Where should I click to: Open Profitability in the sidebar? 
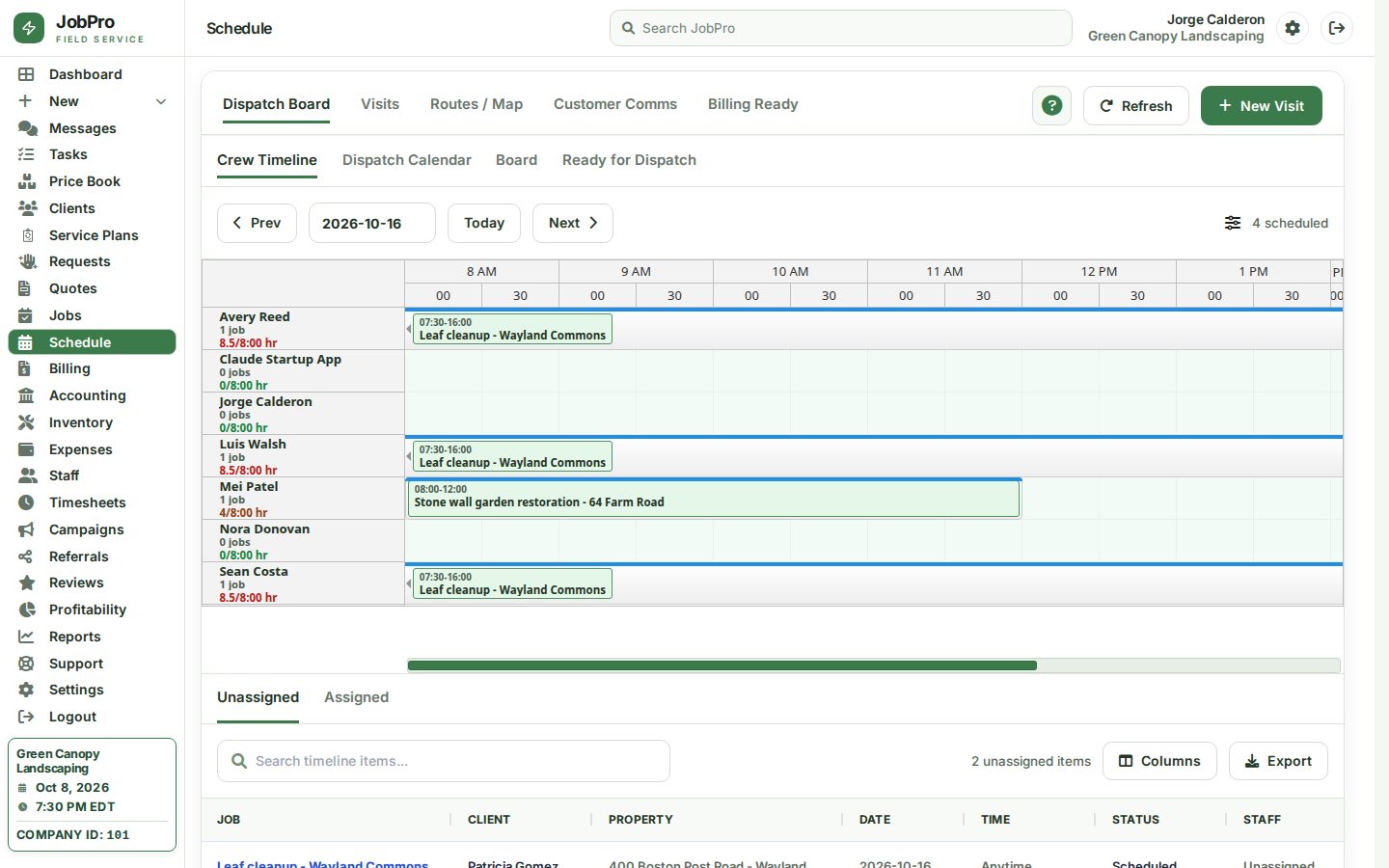(92, 610)
